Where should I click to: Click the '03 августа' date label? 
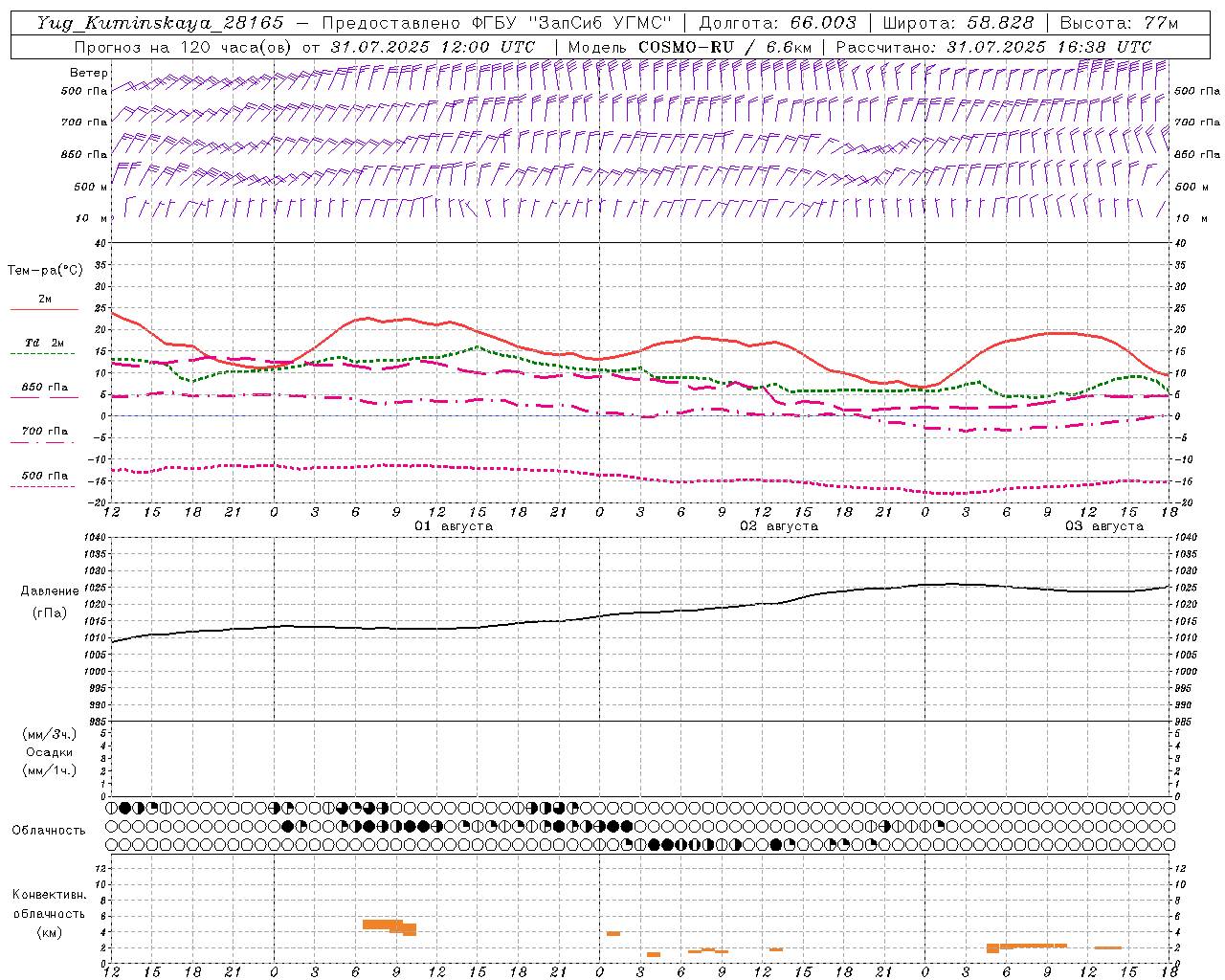tap(1104, 526)
